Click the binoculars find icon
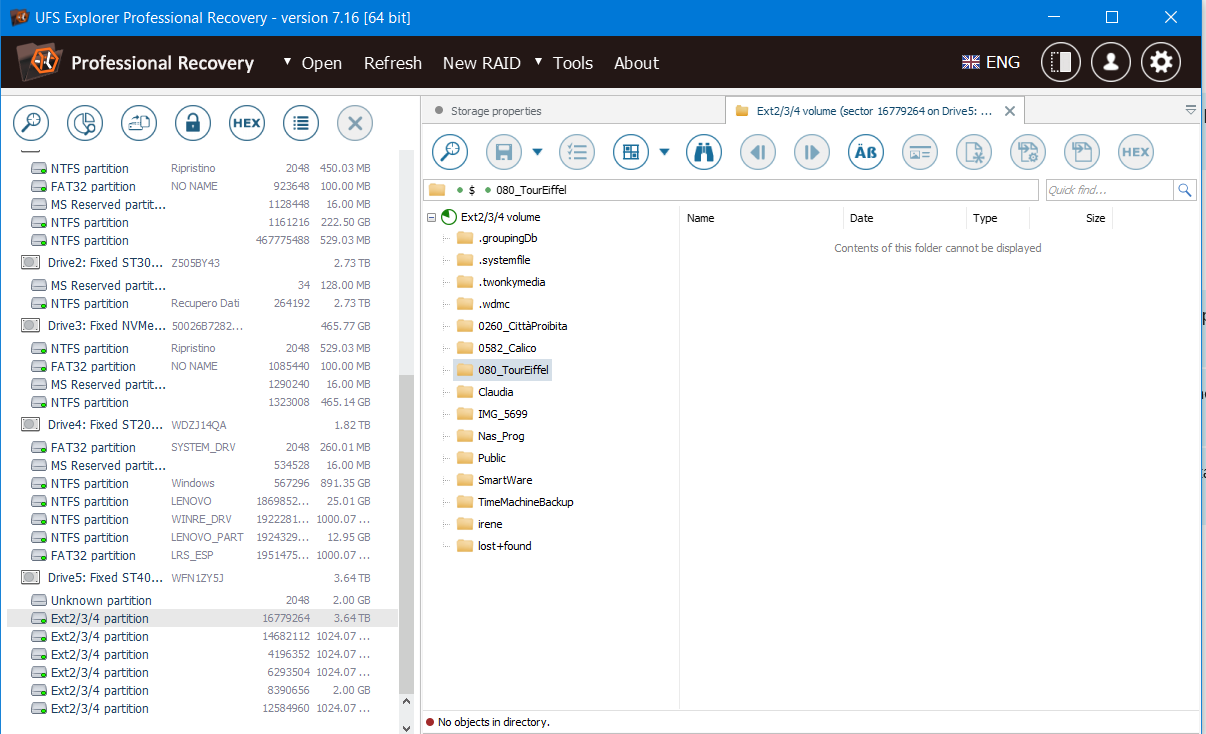 click(x=704, y=152)
